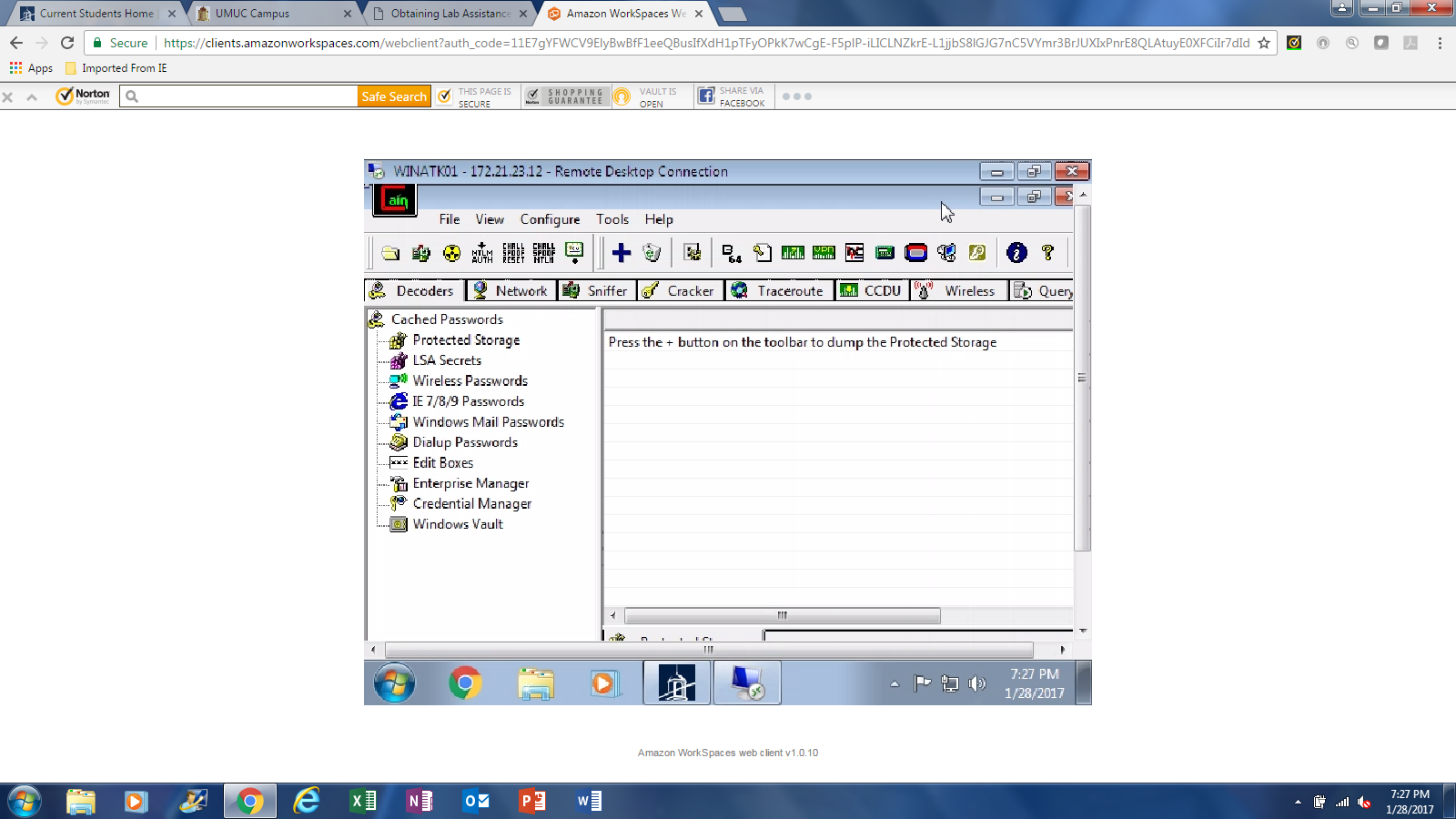The width and height of the screenshot is (1456, 819).
Task: Click the yellow question mark help icon
Action: 1047,253
